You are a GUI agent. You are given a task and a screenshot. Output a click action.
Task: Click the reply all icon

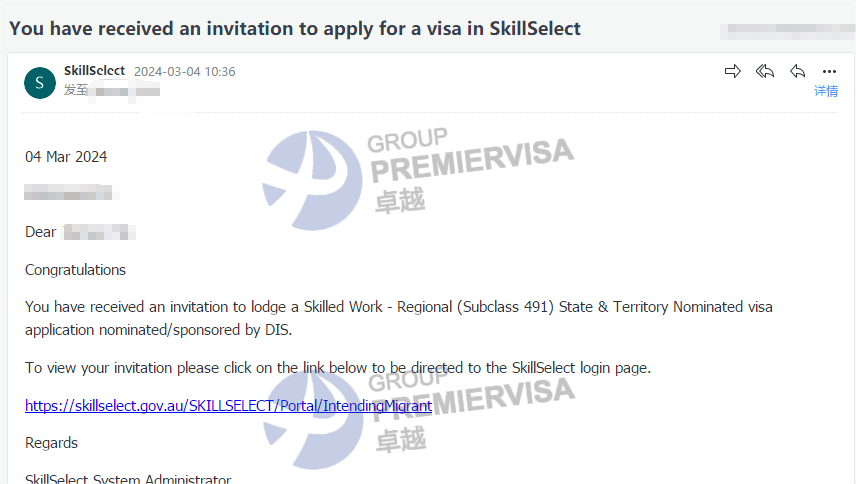[x=765, y=71]
